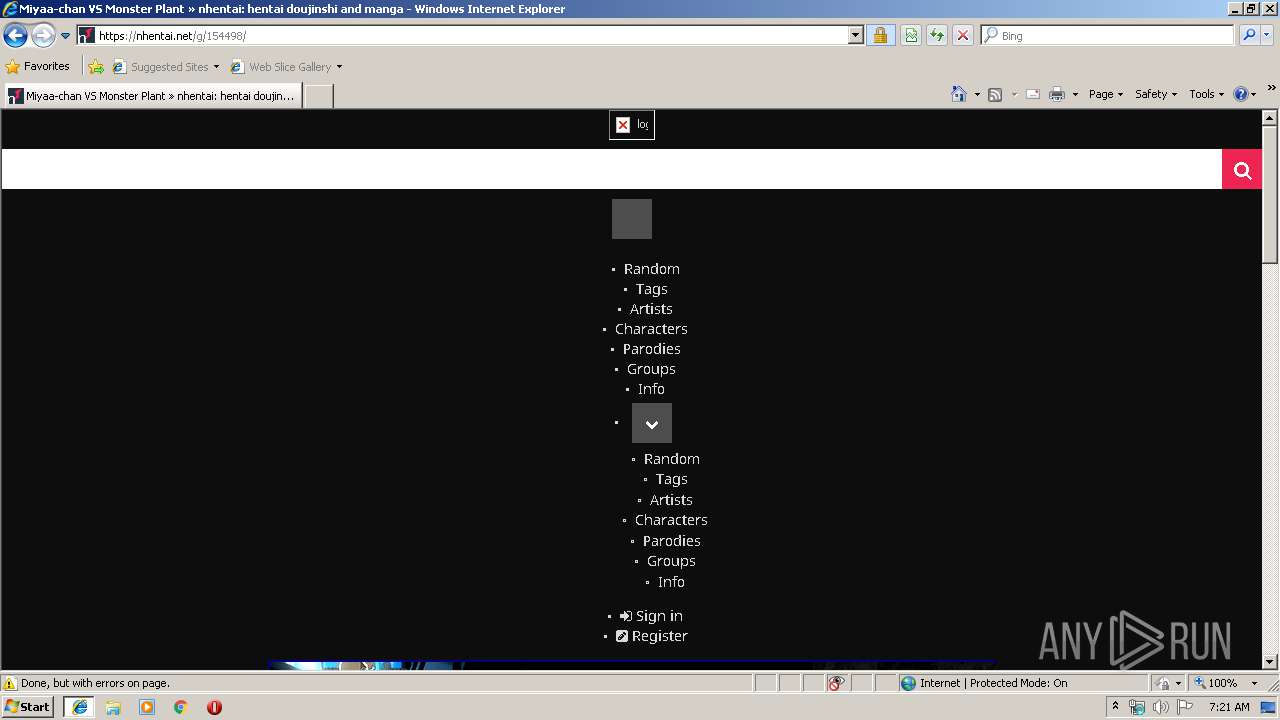Screen dimensions: 1280x720
Task: Show hidden tray icons arrow
Action: pyautogui.click(x=1115, y=706)
